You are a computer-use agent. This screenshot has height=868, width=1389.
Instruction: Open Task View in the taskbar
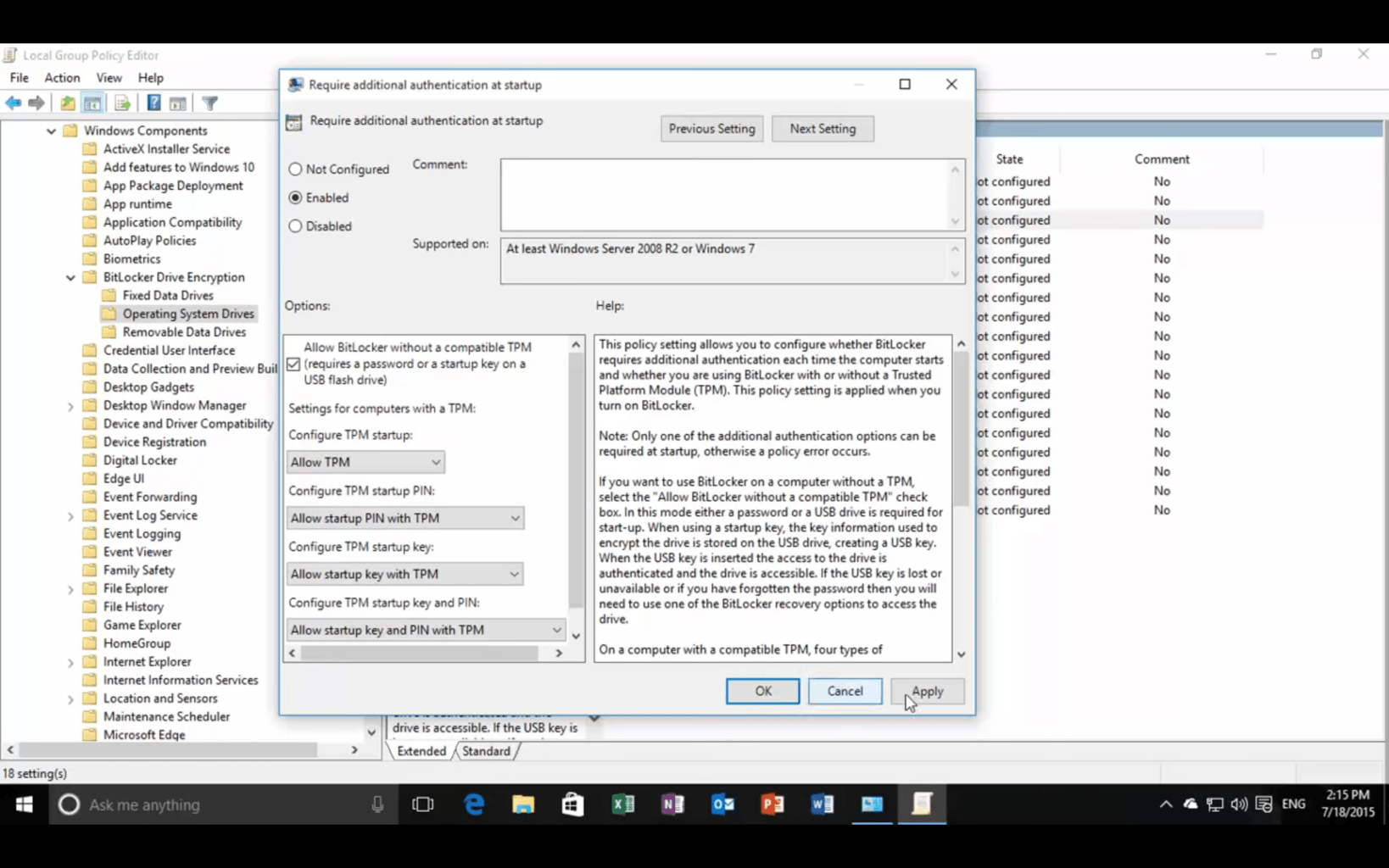[x=422, y=804]
